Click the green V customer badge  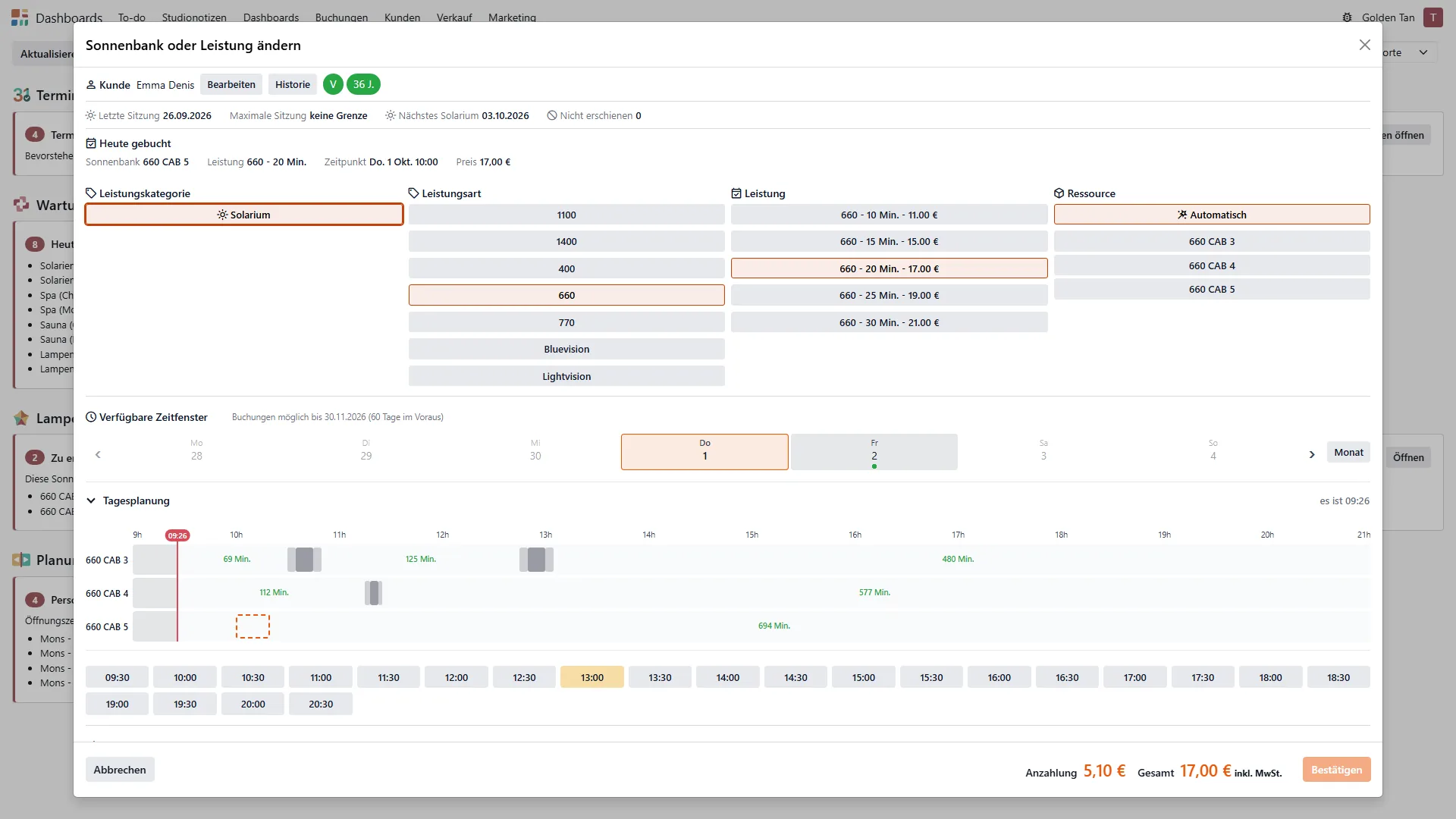point(333,84)
